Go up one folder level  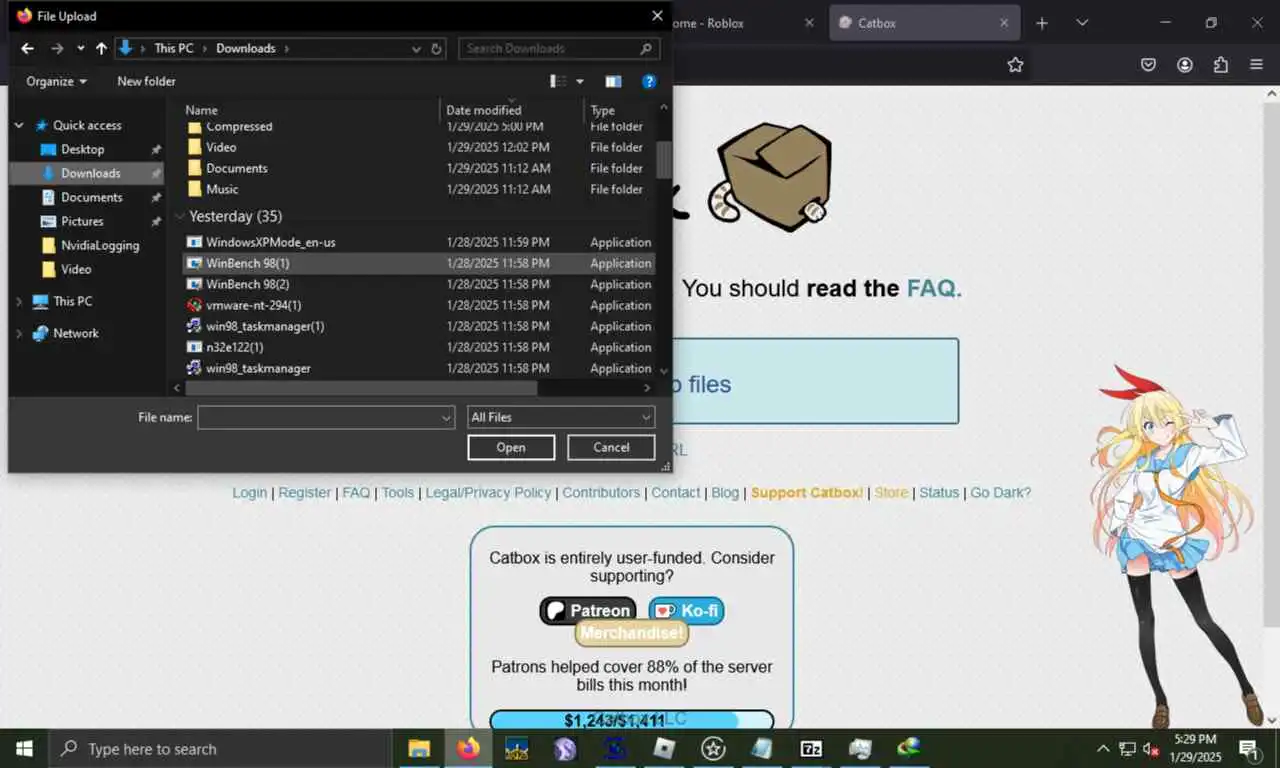point(101,48)
